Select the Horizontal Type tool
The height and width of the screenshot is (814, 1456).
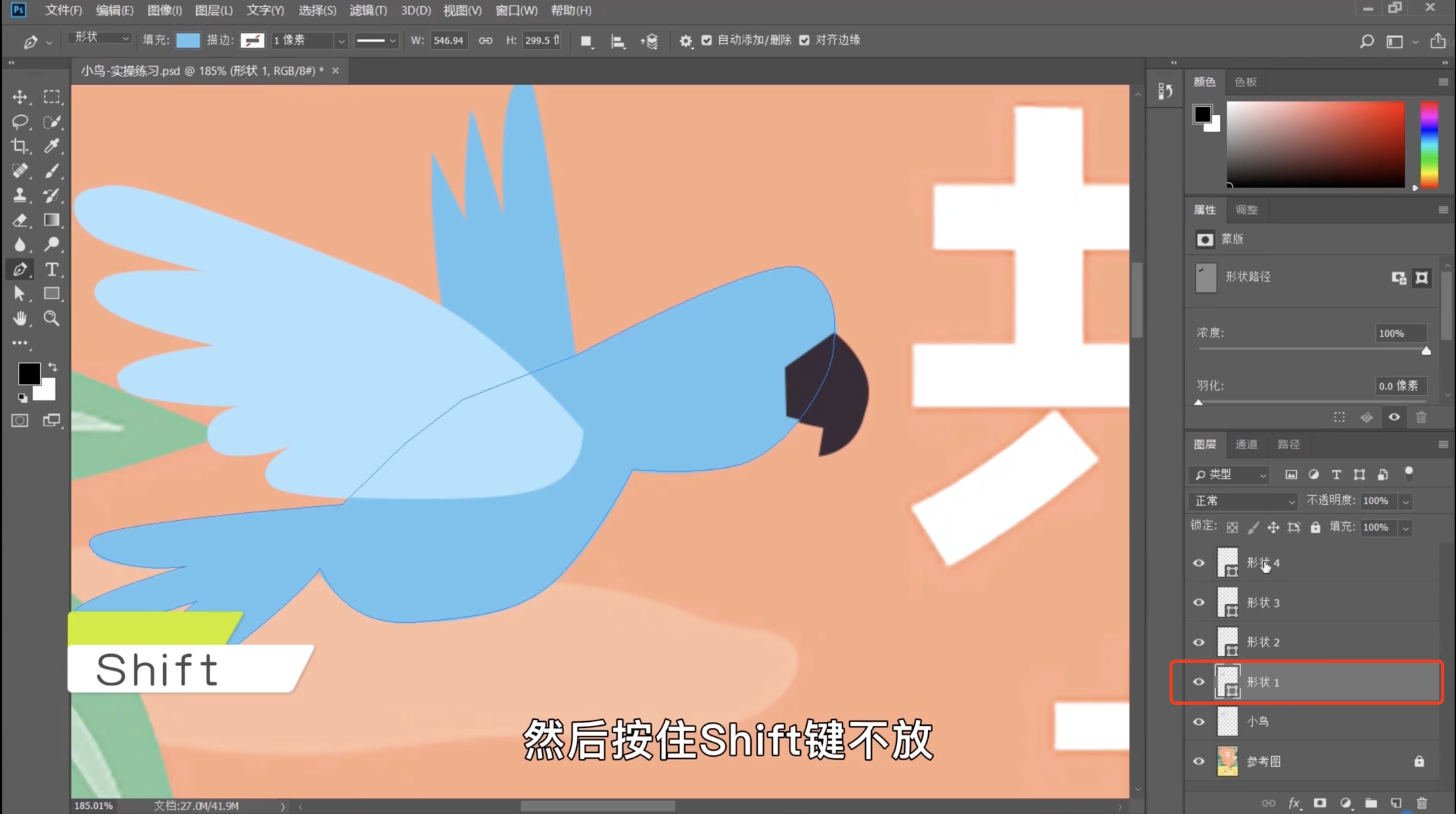(x=51, y=270)
